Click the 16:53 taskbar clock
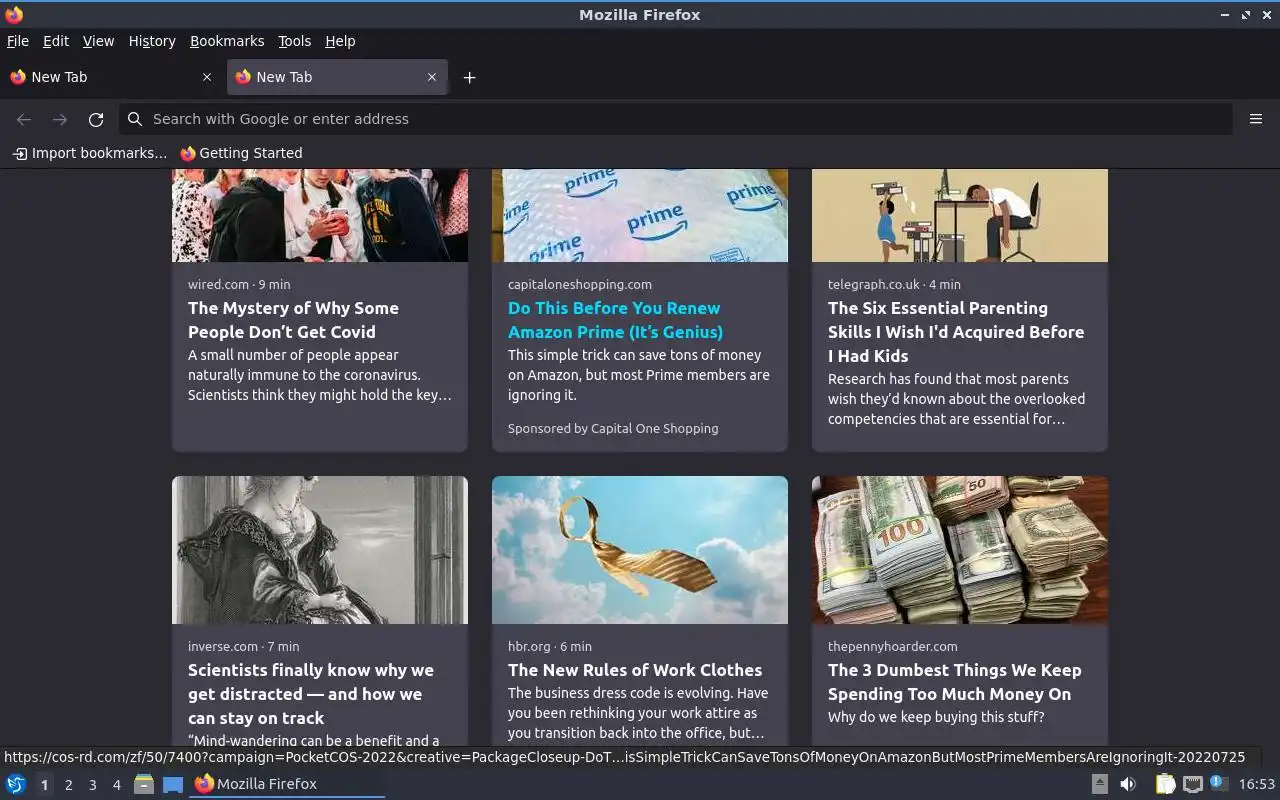The height and width of the screenshot is (800, 1280). pyautogui.click(x=1257, y=784)
